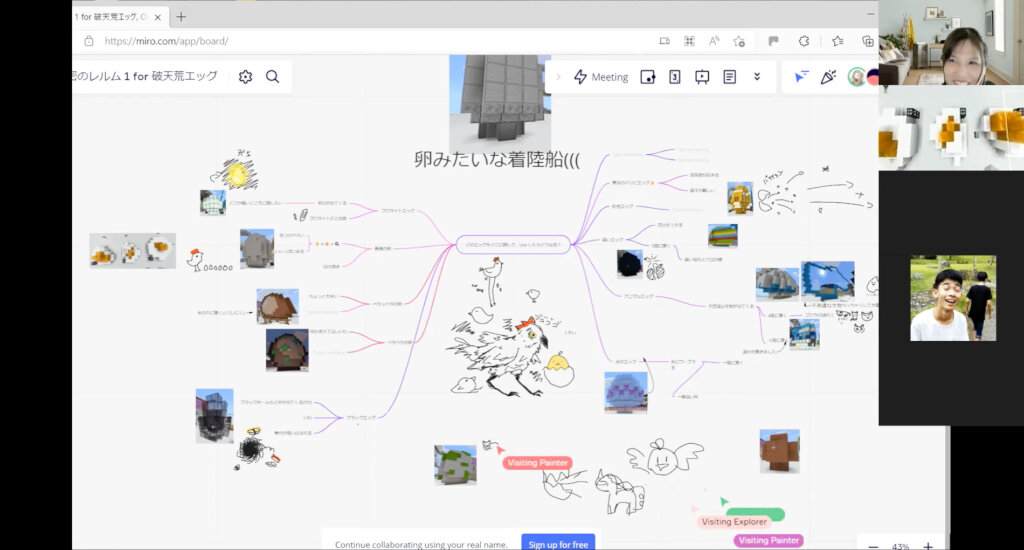Open the board settings gear
The width and height of the screenshot is (1024, 550).
tap(246, 76)
